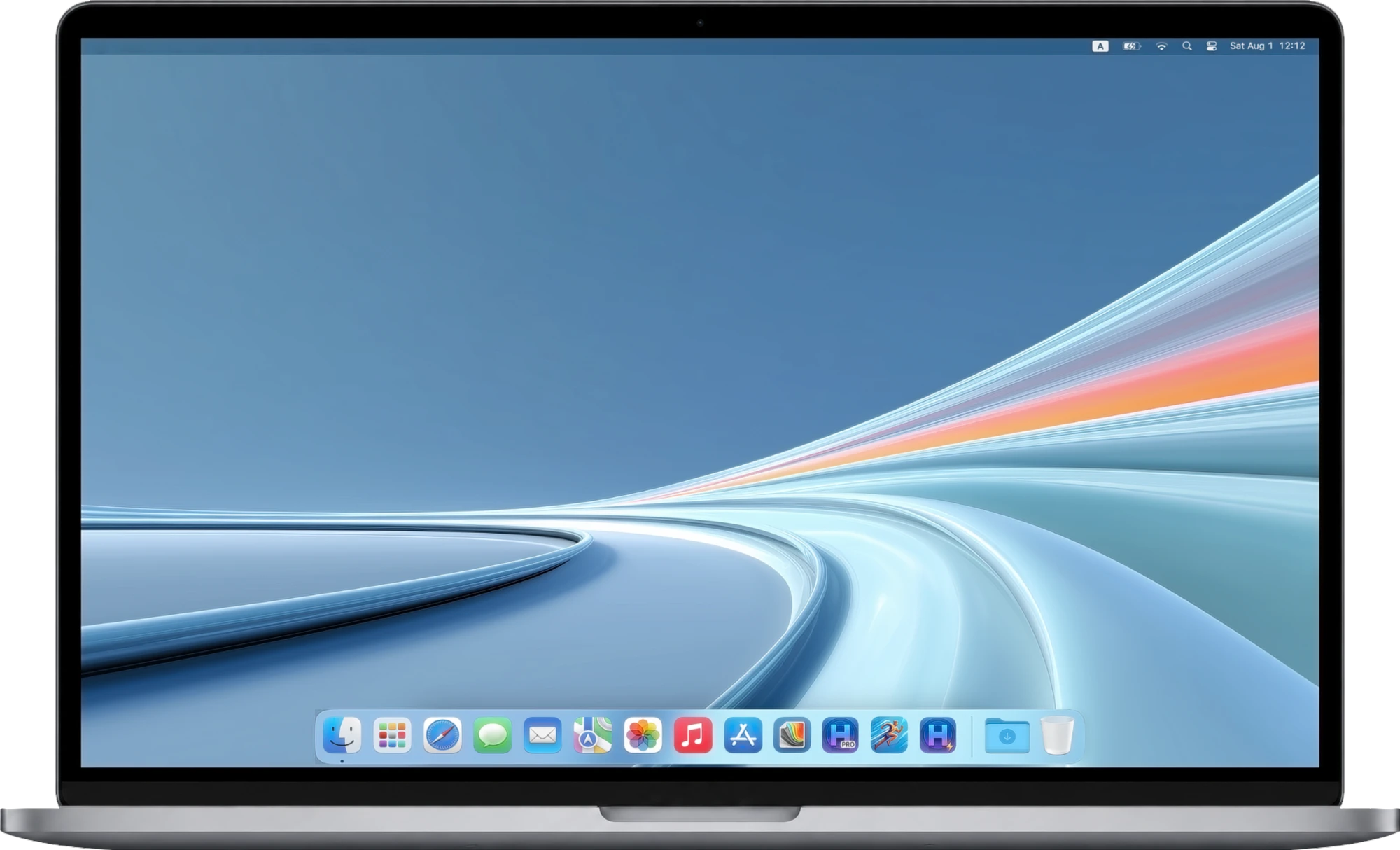Open the running figure app icon
This screenshot has width=1400, height=850.
tap(889, 734)
